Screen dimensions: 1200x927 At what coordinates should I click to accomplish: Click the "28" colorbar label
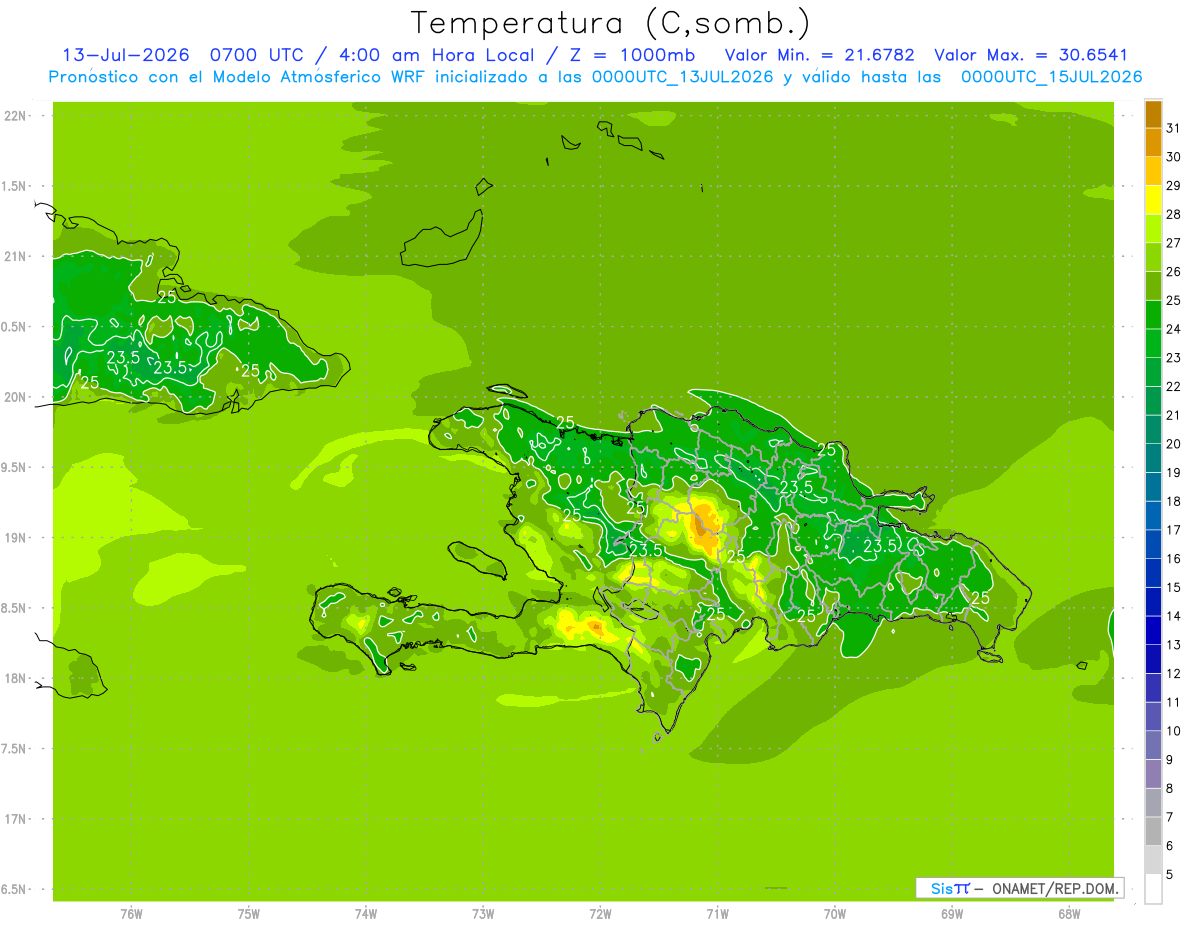(x=1173, y=214)
